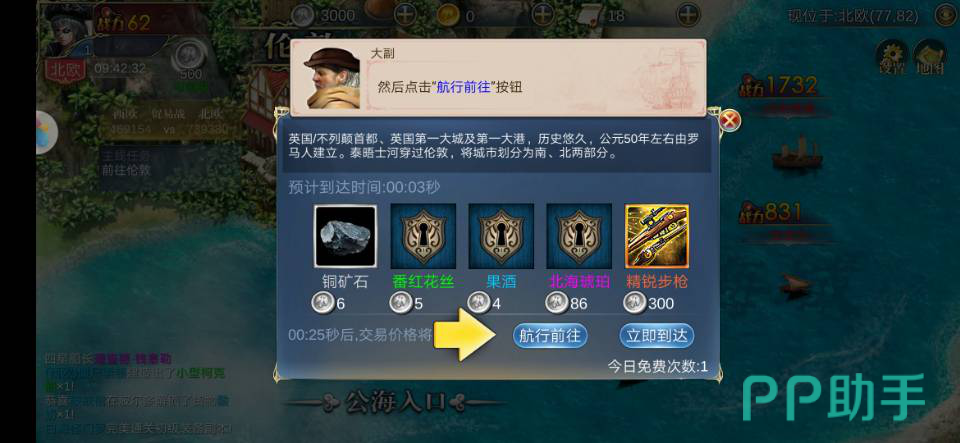The width and height of the screenshot is (960, 443).
Task: Select the locked 果酒 fruit wine item
Action: (501, 236)
